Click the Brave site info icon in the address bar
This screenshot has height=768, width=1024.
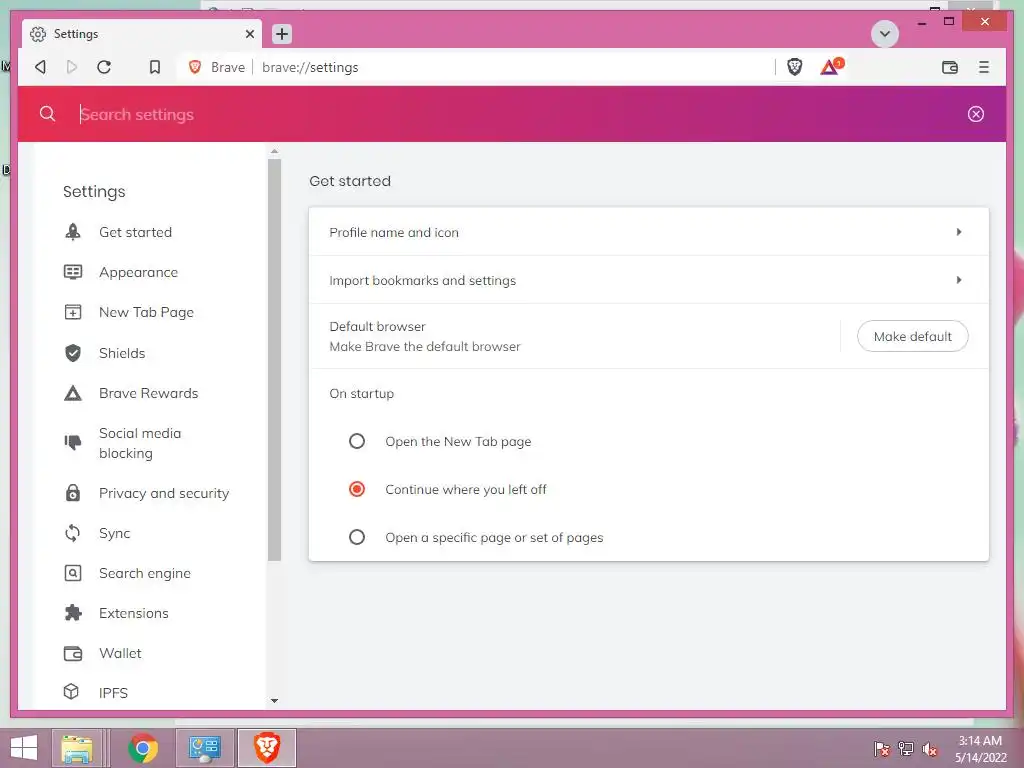click(195, 67)
